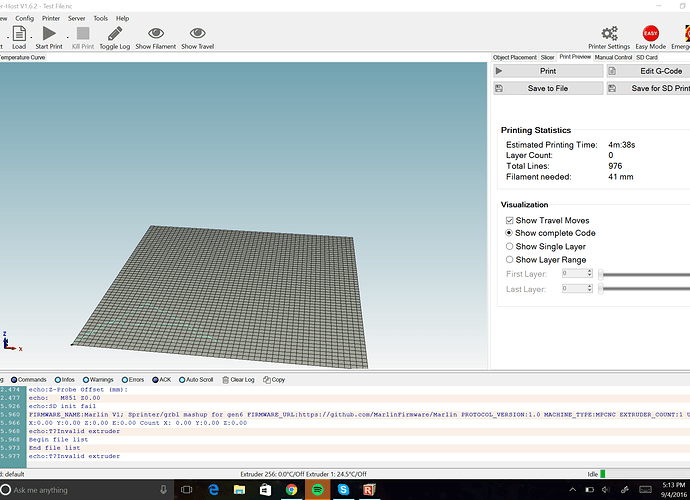Click Clear Log trash button
The height and width of the screenshot is (500, 690).
(x=239, y=380)
